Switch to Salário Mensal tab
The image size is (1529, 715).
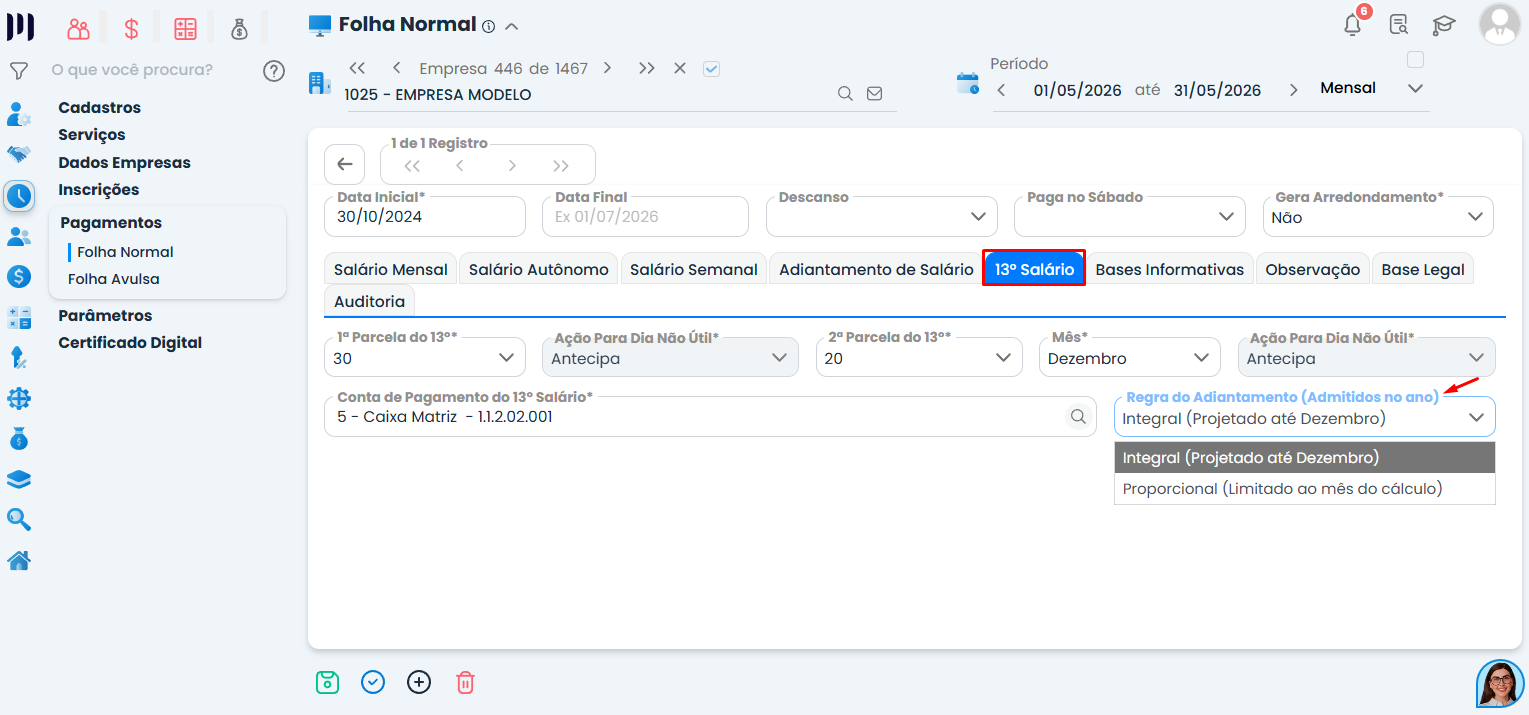click(x=391, y=269)
